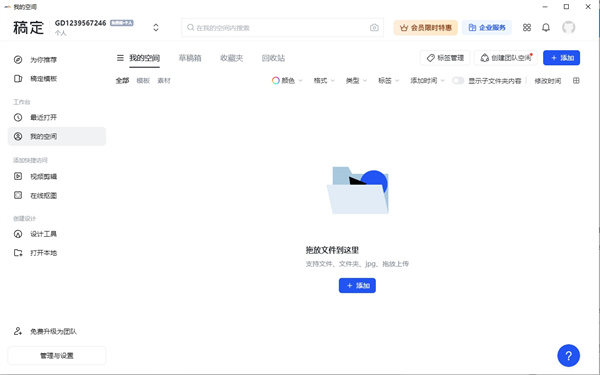Switch to 收藏夹 tab
This screenshot has width=600, height=375.
point(232,58)
